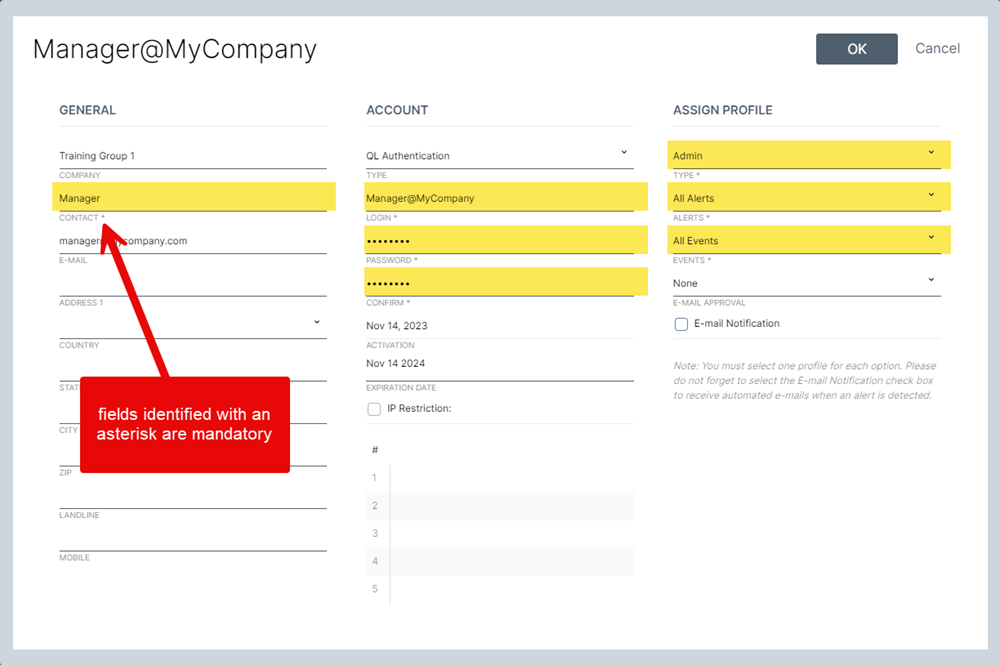
Task: Click the Address 1 input field
Action: 193,284
